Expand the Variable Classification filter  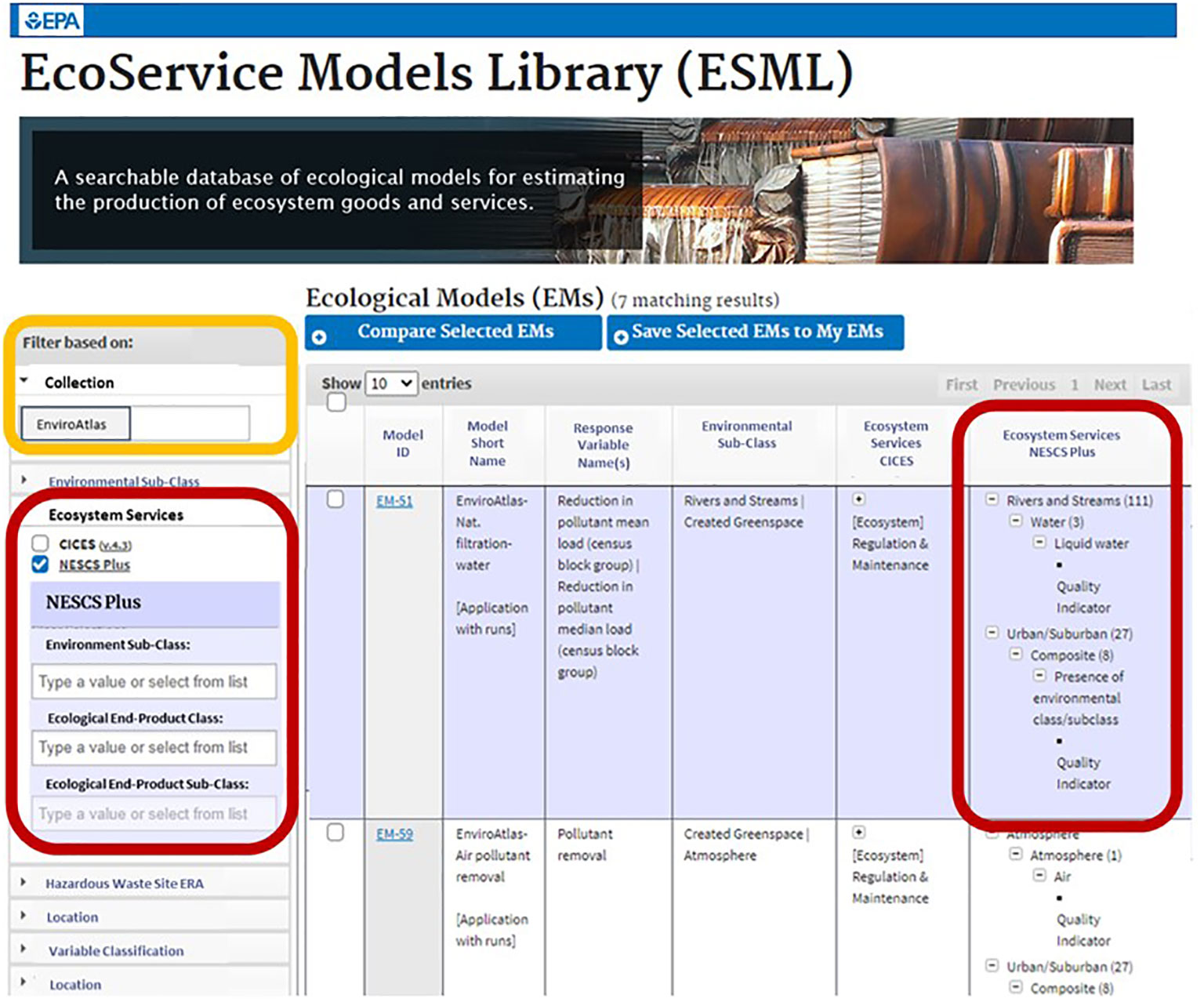[24, 949]
